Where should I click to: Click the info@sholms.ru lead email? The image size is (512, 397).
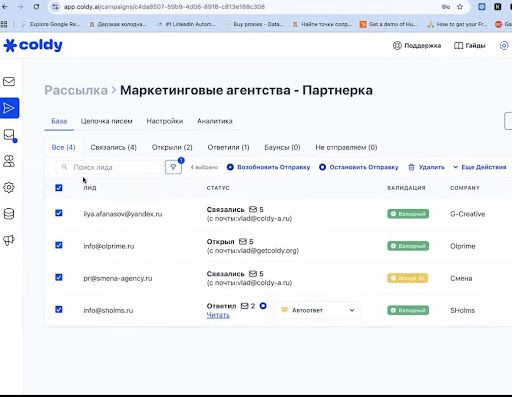coord(108,310)
